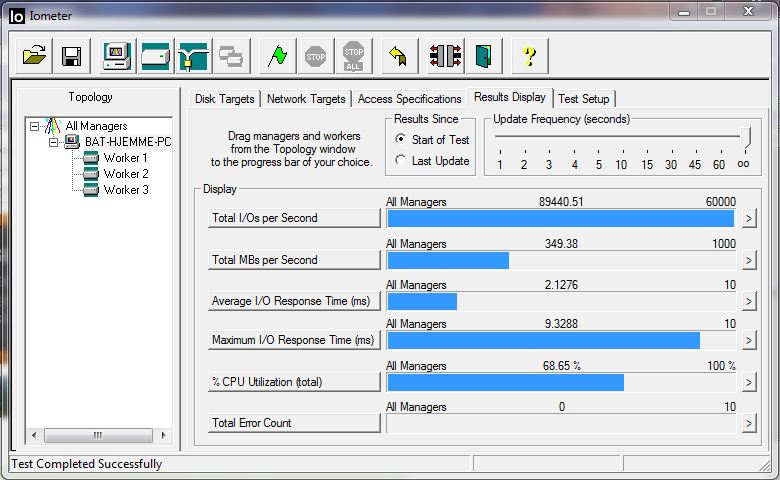
Task: Click the Total MBs per Second button
Action: (x=294, y=260)
